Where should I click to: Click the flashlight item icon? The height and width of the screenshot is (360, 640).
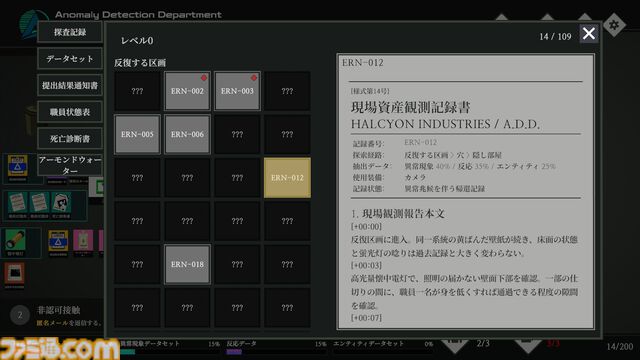pyautogui.click(x=16, y=241)
